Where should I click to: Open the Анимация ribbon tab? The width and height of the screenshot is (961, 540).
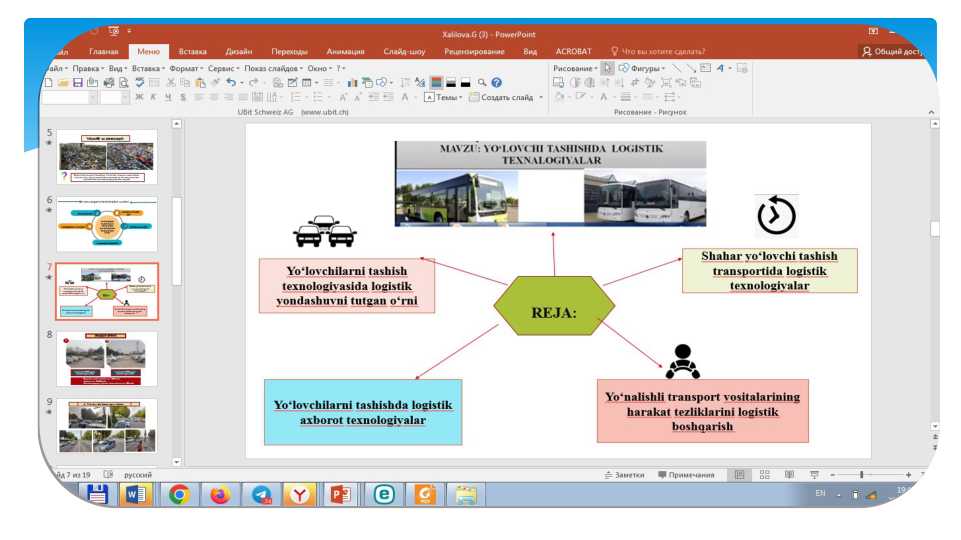(345, 51)
